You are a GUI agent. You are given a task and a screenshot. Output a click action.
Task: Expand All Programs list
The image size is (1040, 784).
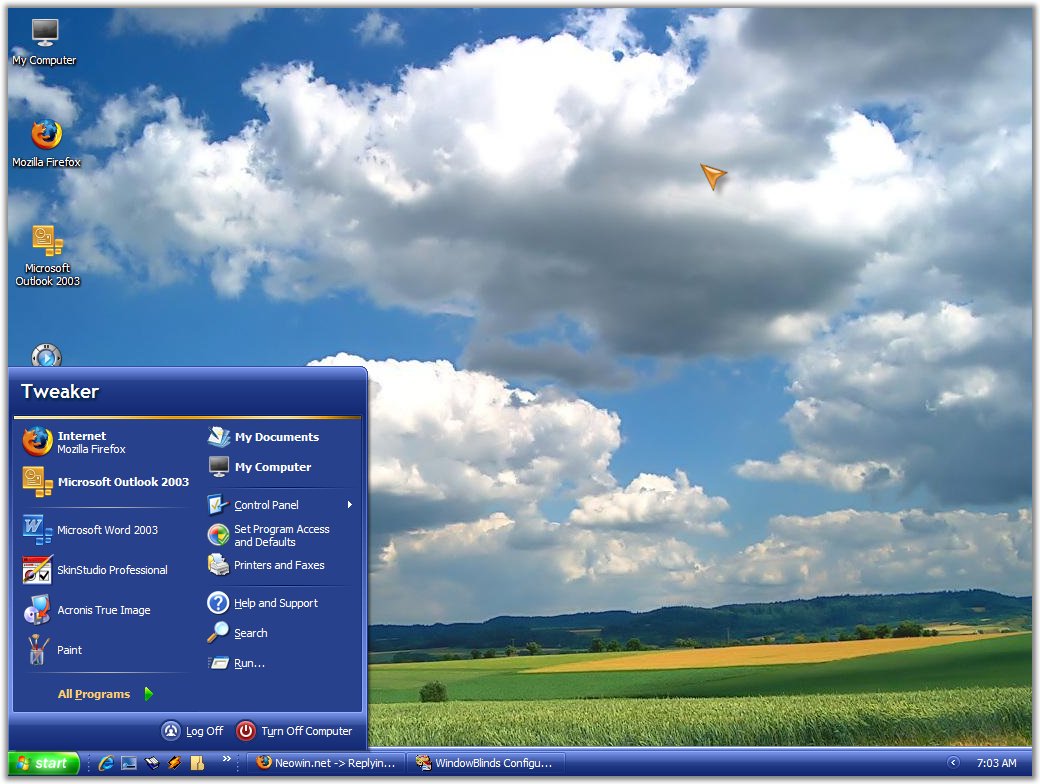[105, 694]
